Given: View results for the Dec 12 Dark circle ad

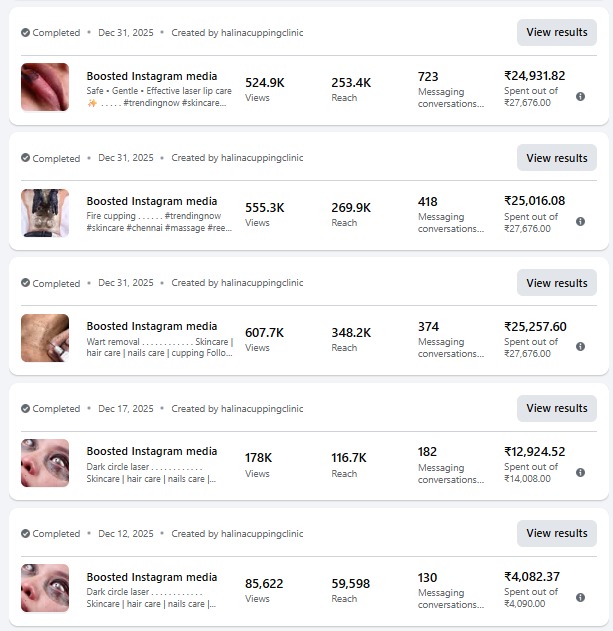Looking at the screenshot, I should point(557,533).
